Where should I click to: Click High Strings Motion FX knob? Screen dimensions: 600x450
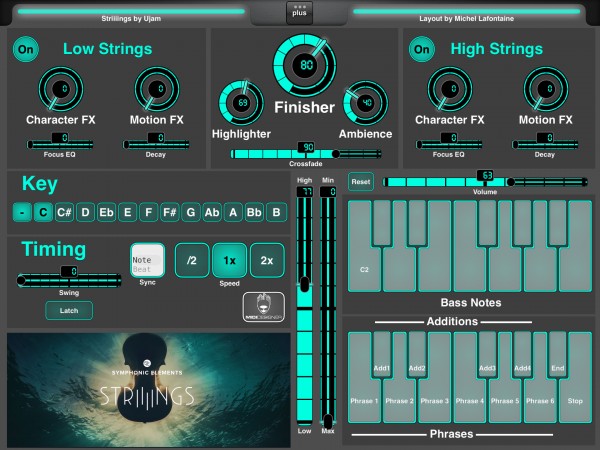point(546,89)
